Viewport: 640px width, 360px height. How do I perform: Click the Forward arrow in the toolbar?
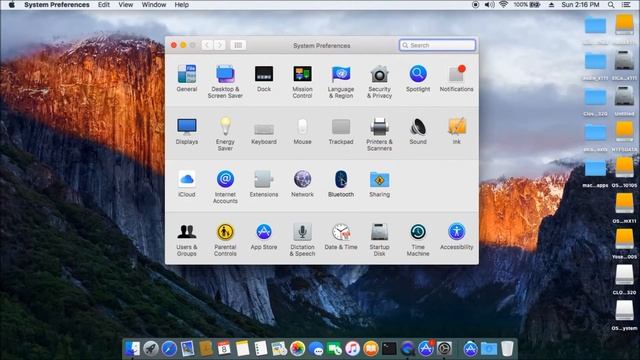tap(219, 45)
